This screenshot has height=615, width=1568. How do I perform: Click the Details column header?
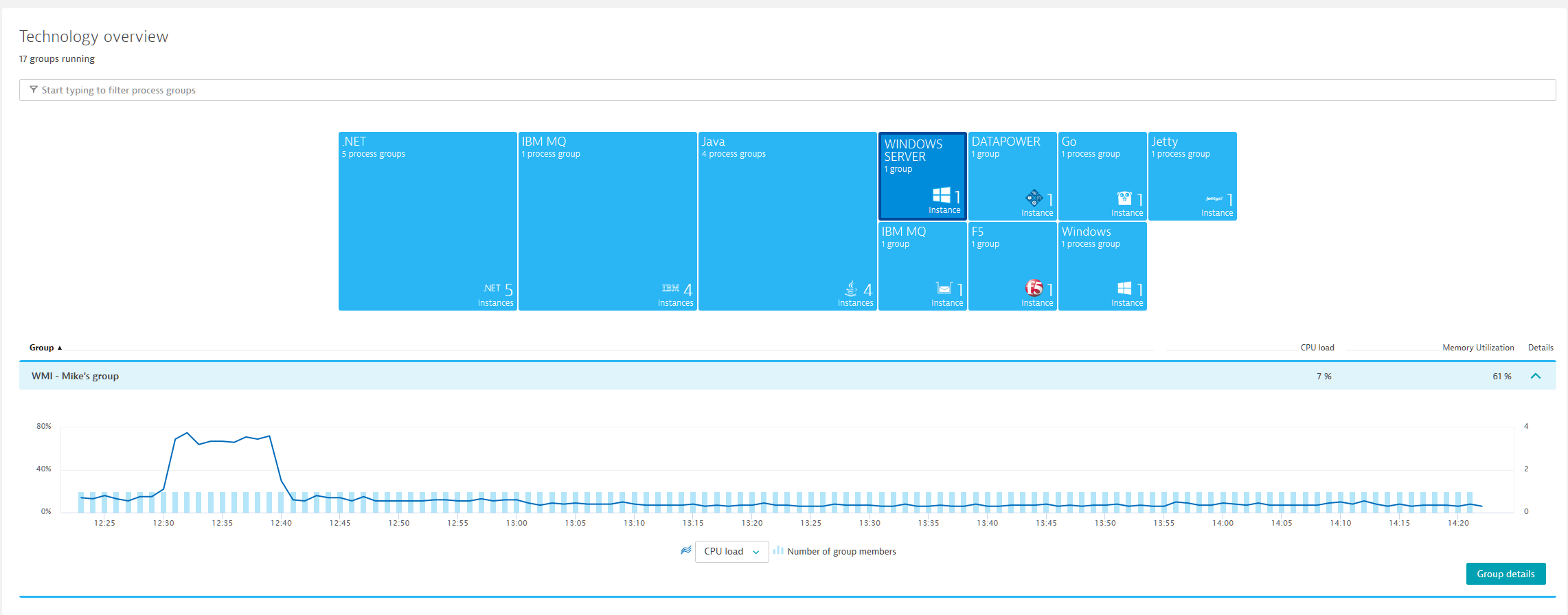click(x=1541, y=348)
